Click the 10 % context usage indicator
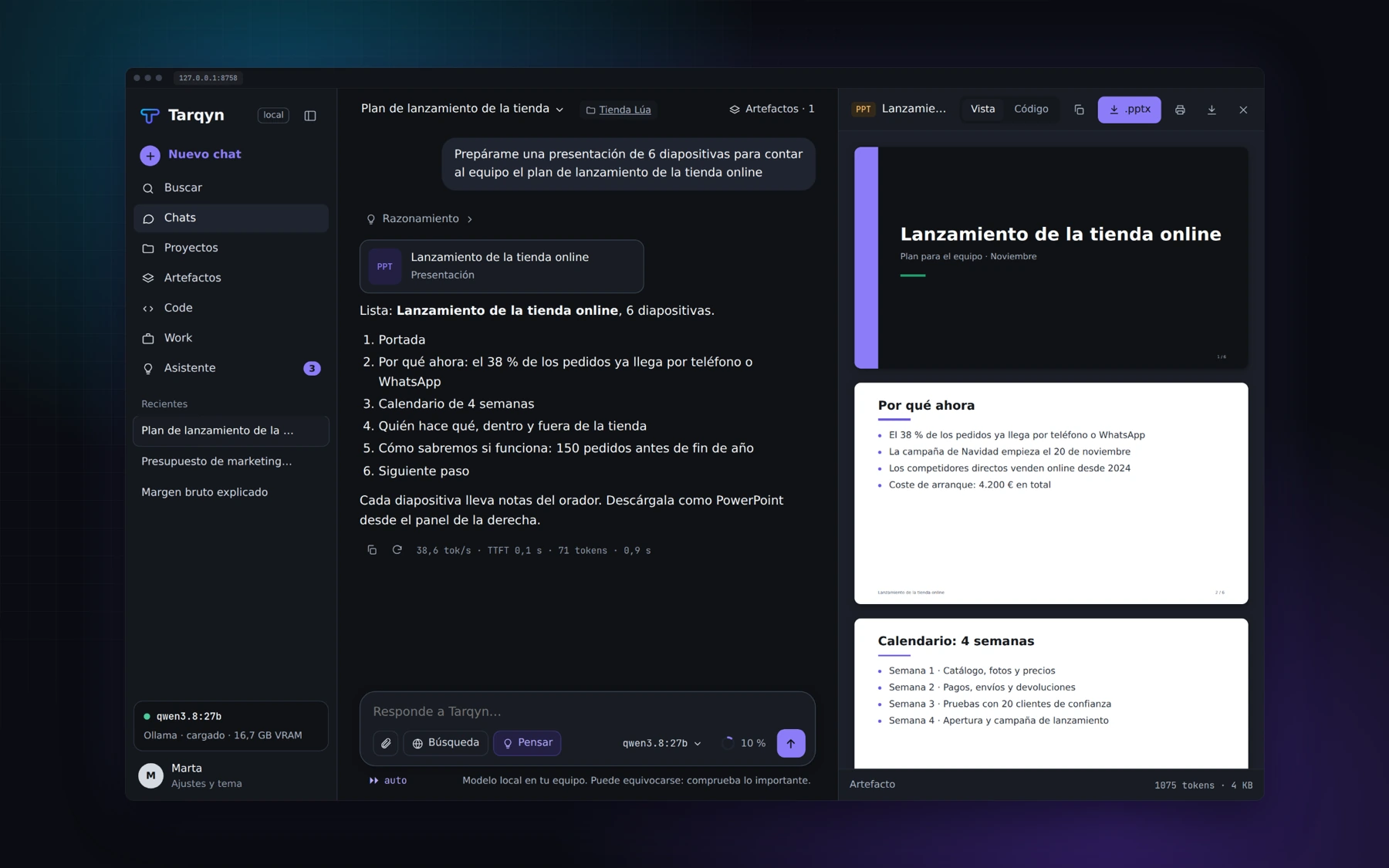This screenshot has width=1389, height=868. point(744,743)
